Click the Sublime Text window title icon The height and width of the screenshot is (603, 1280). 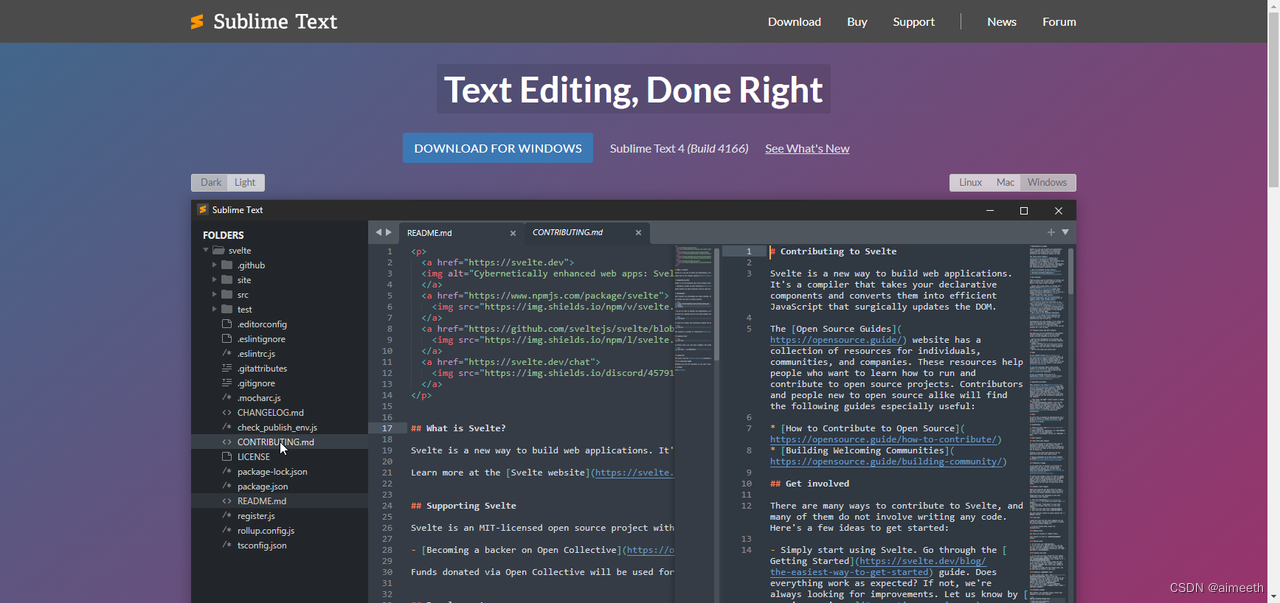(203, 210)
